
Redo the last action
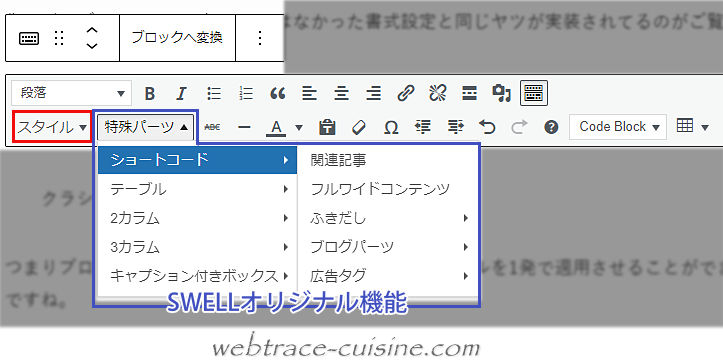coord(519,127)
